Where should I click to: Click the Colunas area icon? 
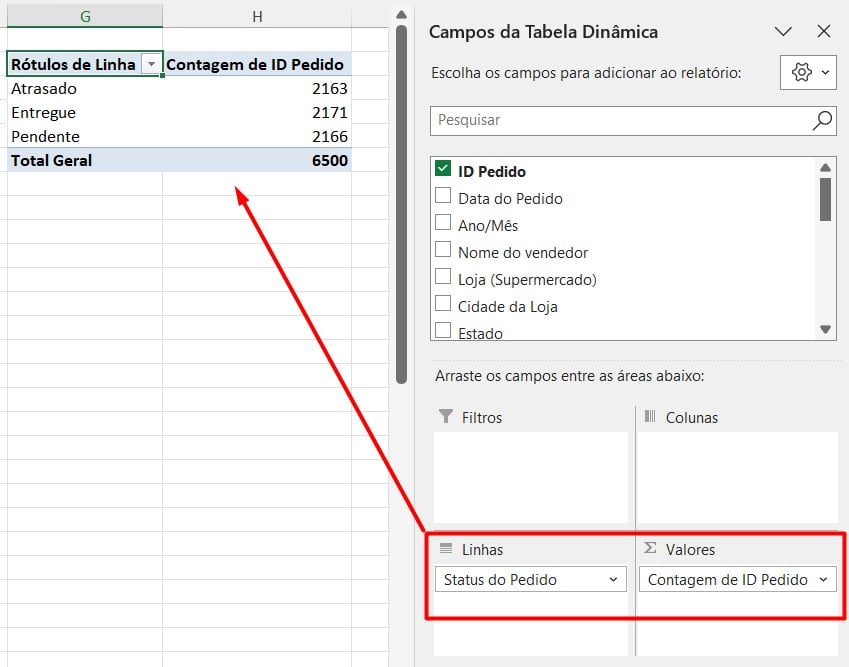(650, 417)
